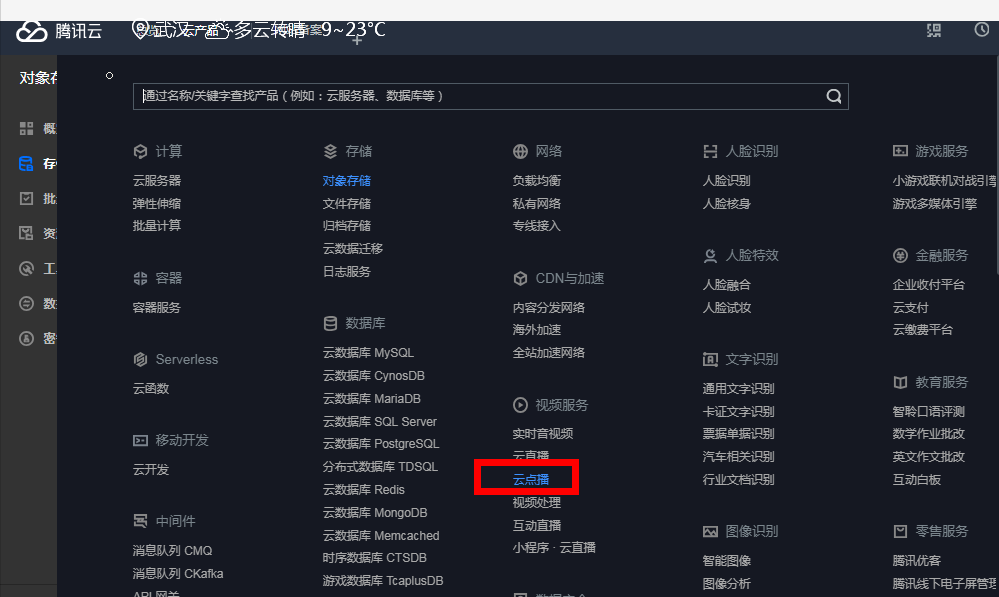The height and width of the screenshot is (597, 999).
Task: Open 对象存储 product link
Action: point(347,180)
